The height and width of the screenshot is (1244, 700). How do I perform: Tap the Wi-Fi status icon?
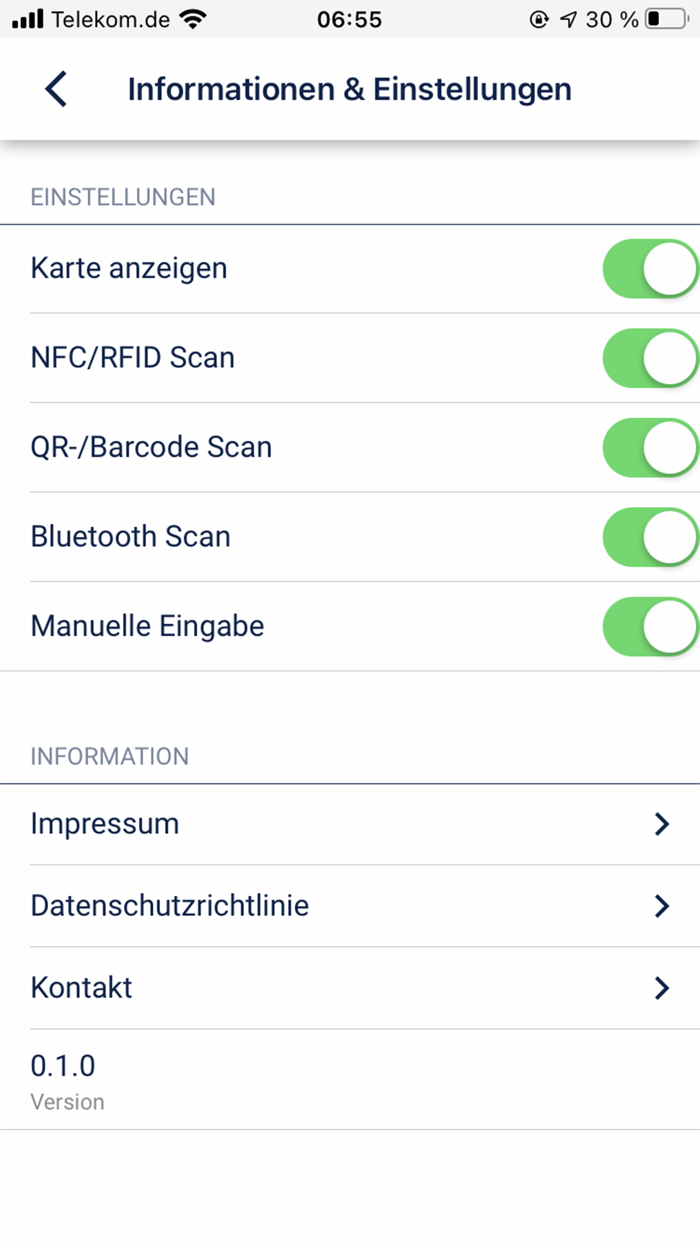(x=192, y=19)
